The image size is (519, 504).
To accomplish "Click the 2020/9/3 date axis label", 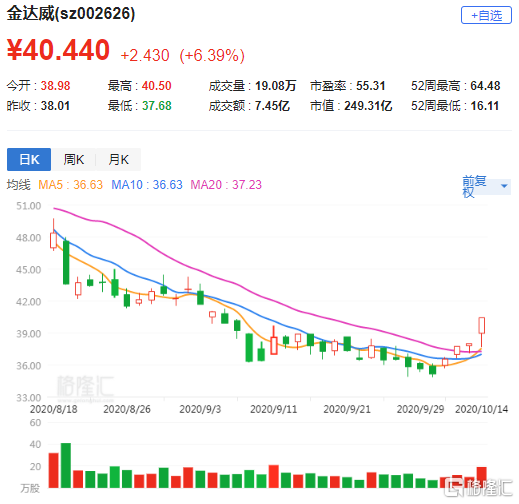I will coord(200,409).
